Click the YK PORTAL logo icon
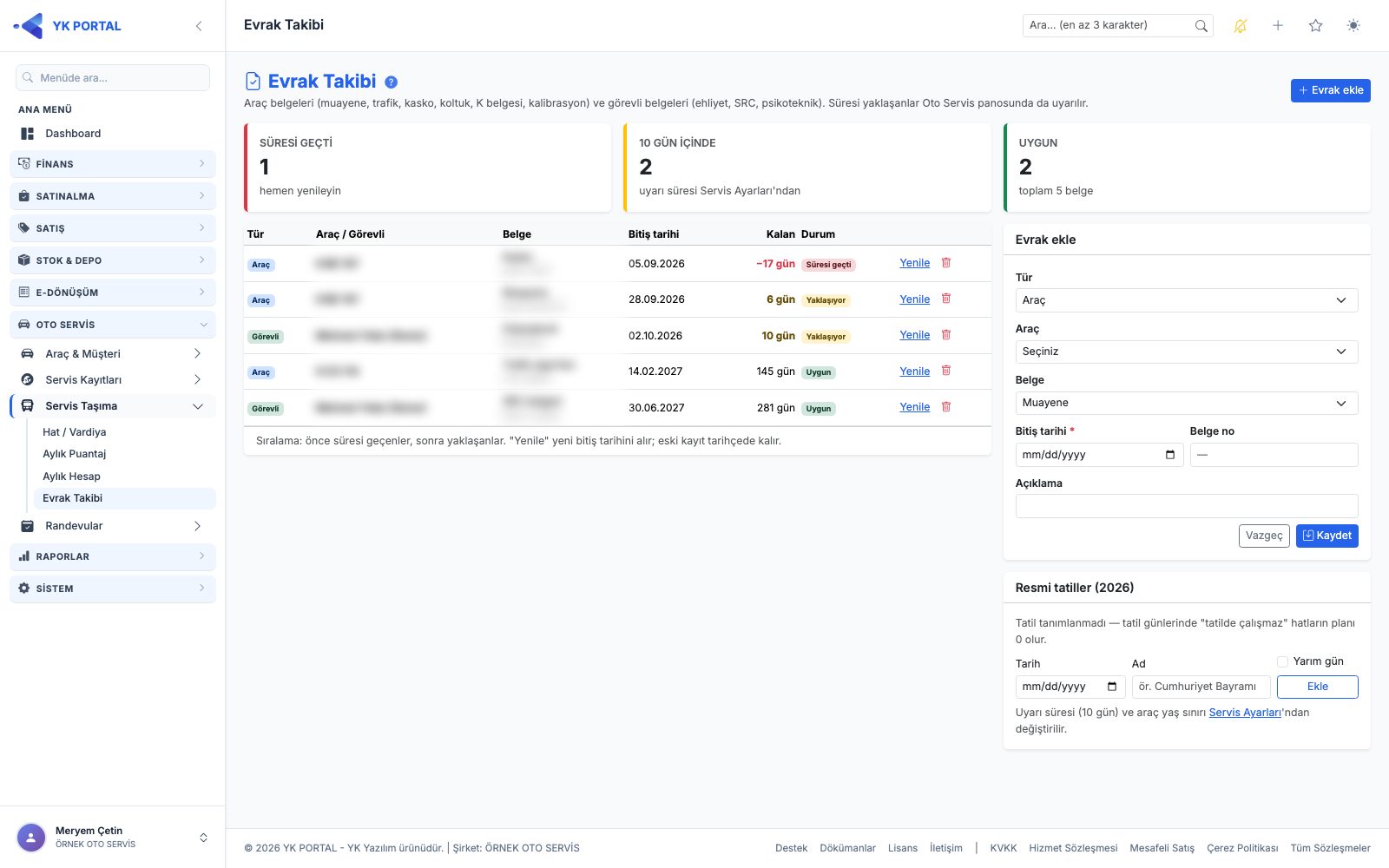This screenshot has height=868, width=1389. click(x=29, y=26)
